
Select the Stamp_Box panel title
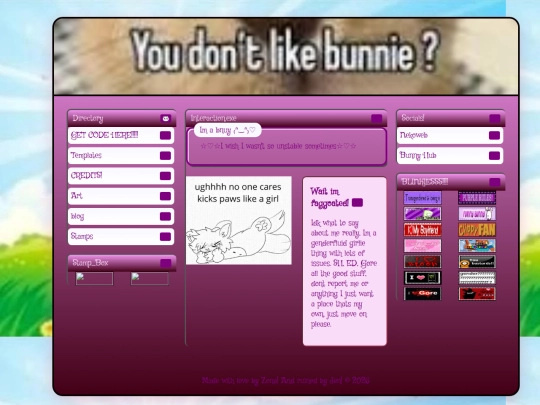pos(90,263)
